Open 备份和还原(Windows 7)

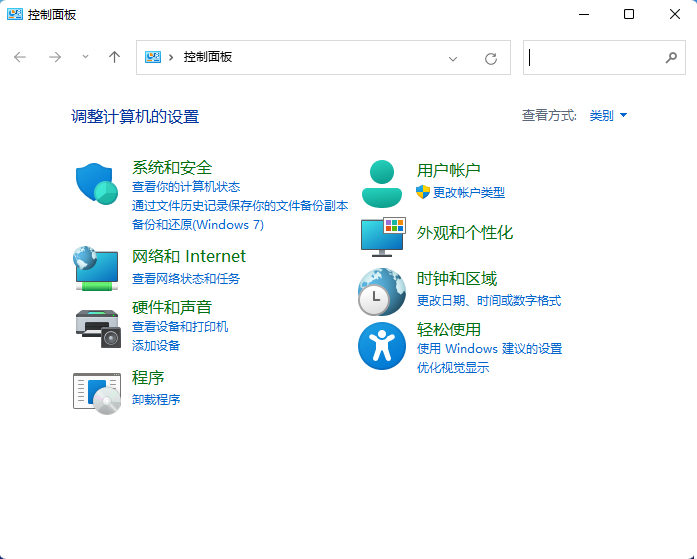pyautogui.click(x=198, y=224)
